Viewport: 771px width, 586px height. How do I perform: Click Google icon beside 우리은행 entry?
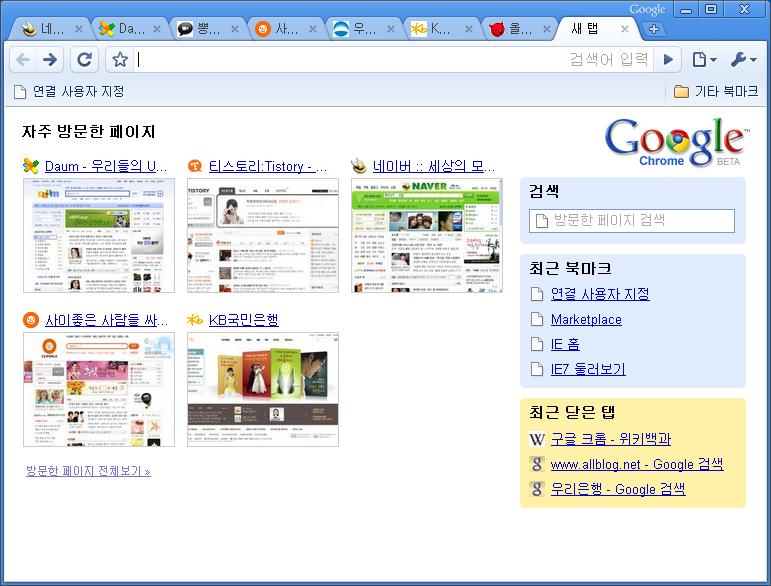coord(537,489)
